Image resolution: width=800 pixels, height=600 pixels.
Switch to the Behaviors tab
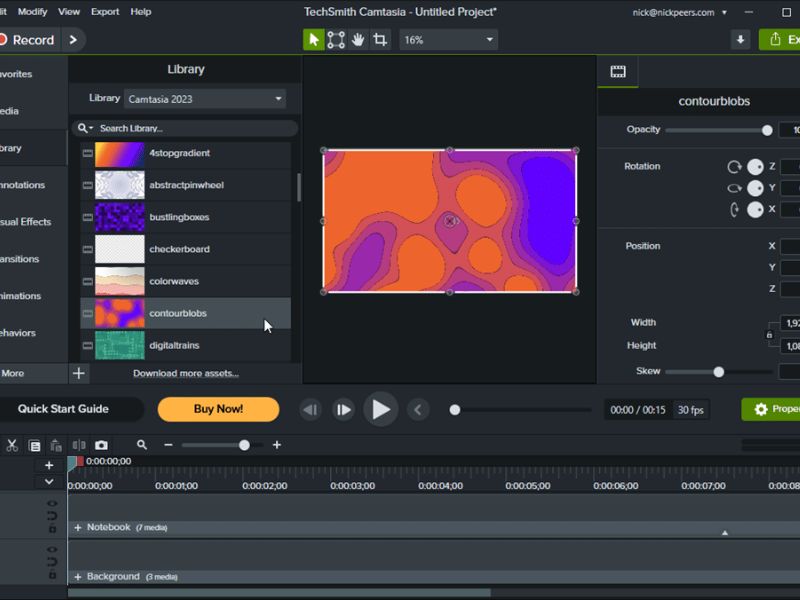18,333
